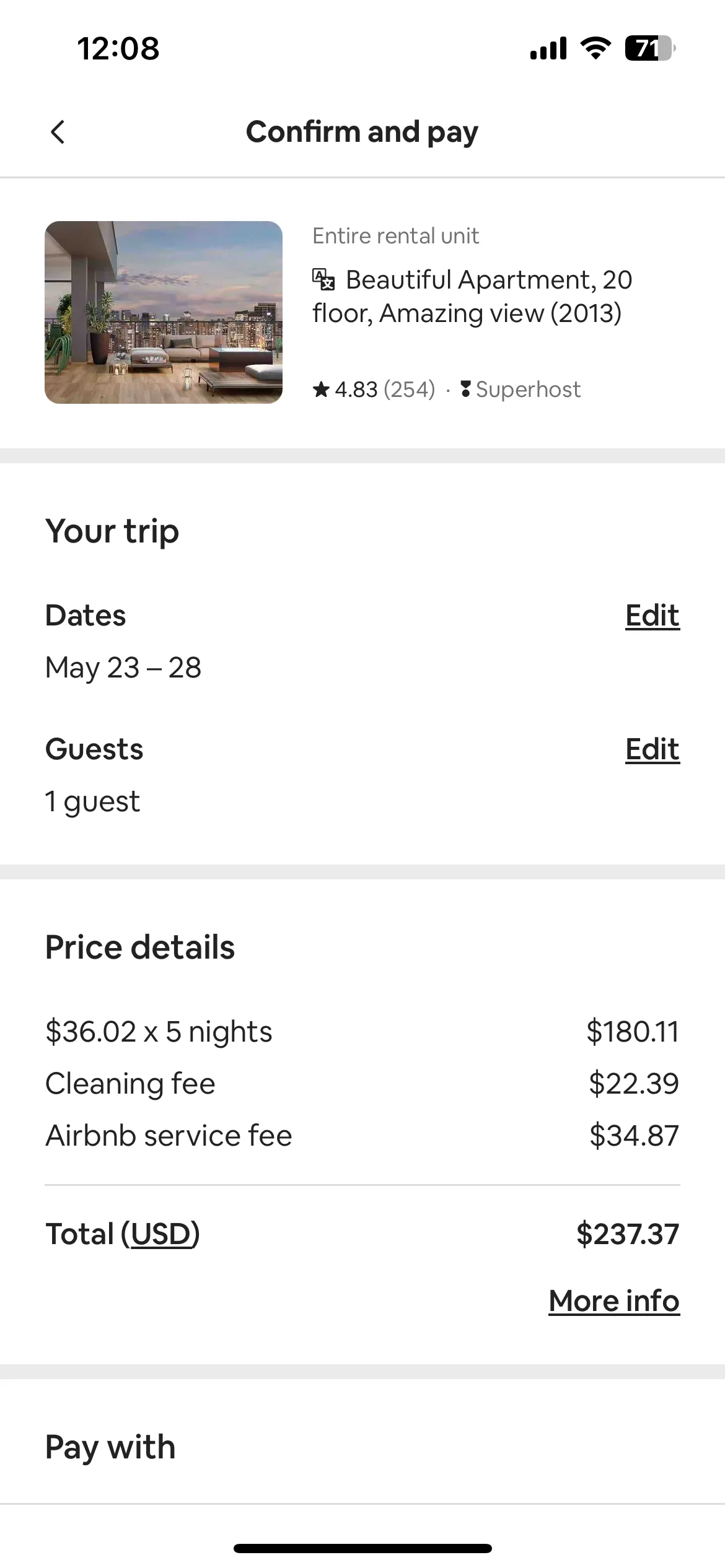Edit the trip dates
Viewport: 725px width, 1568px height.
click(652, 616)
